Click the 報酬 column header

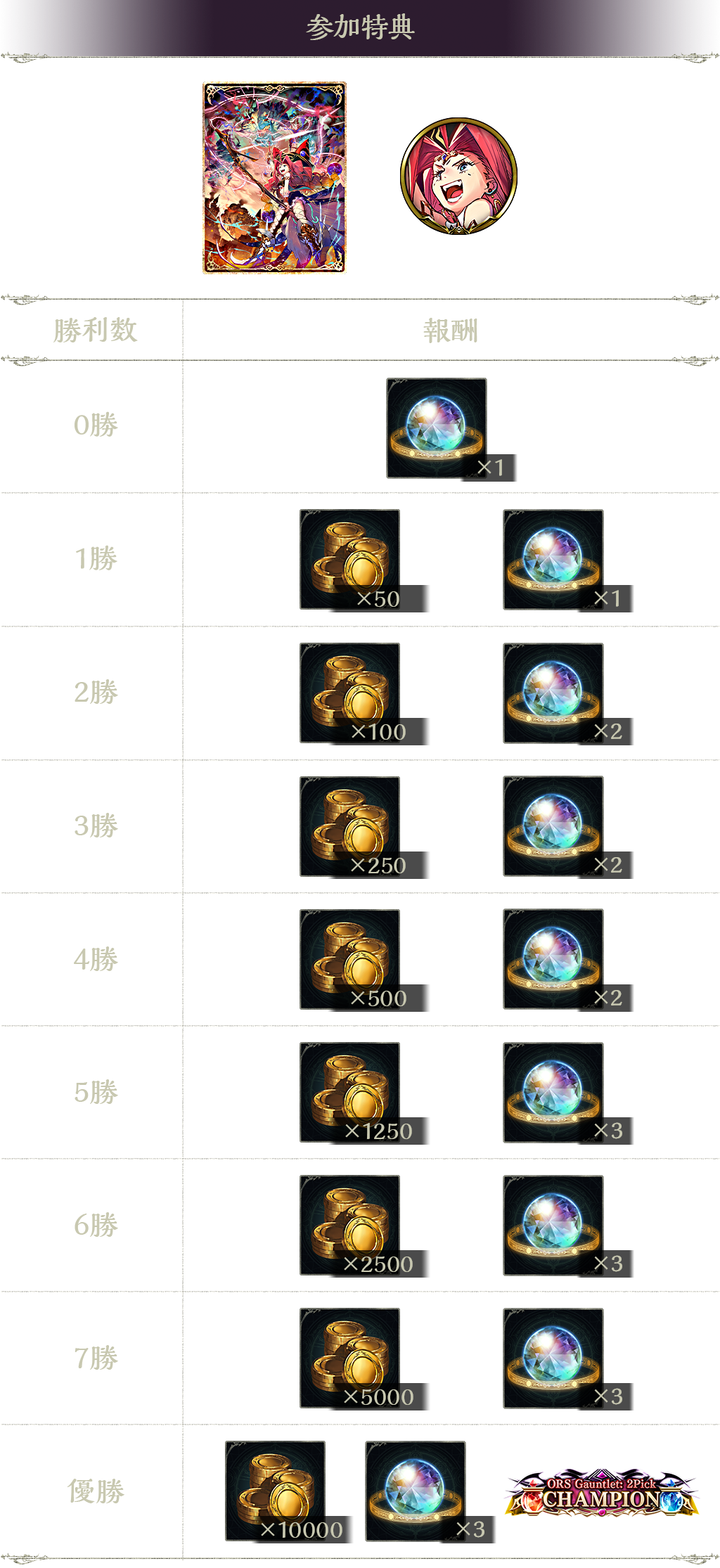click(451, 330)
